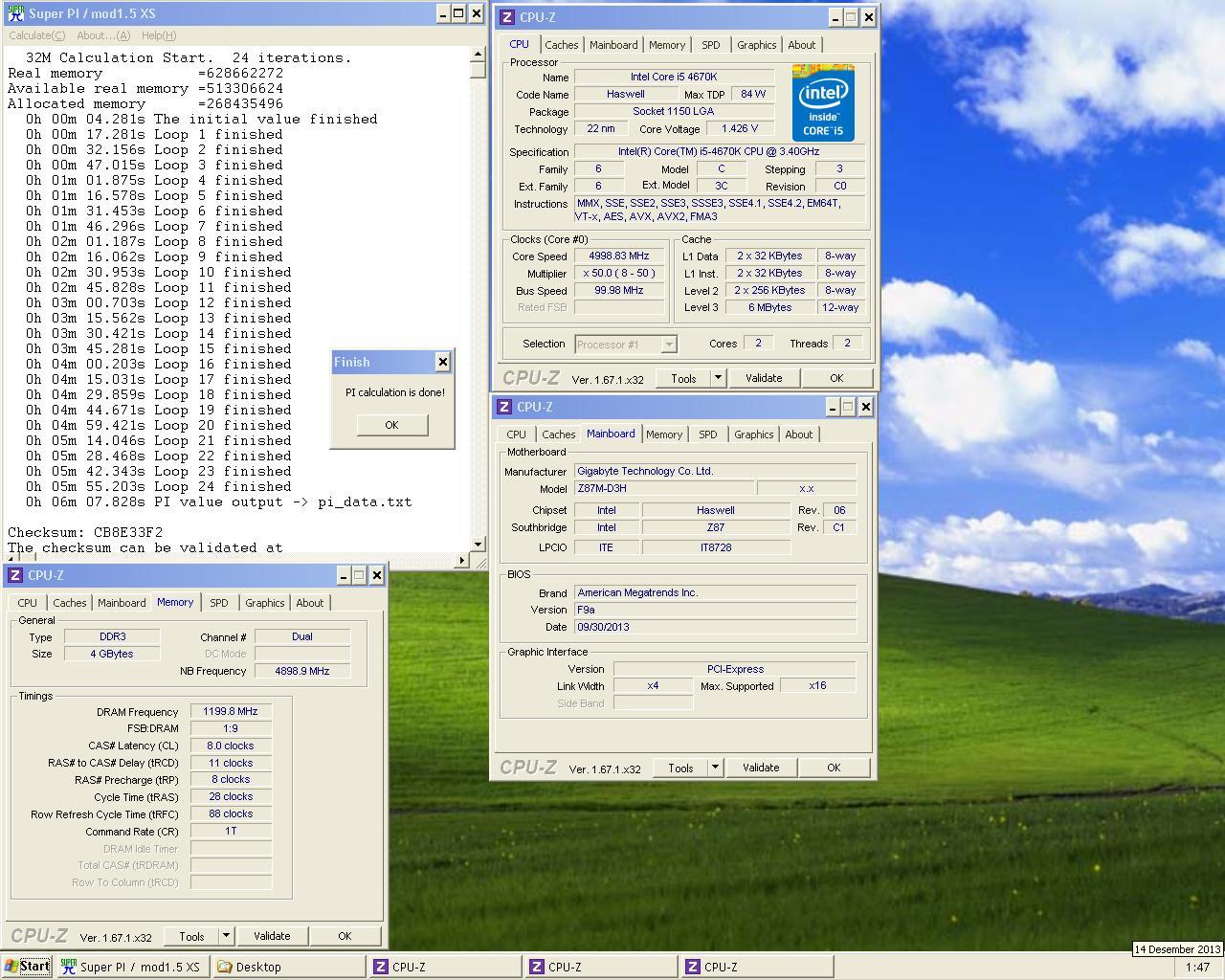This screenshot has width=1225, height=980.
Task: Click Validate in CPU-Z Mainboard window
Action: pyautogui.click(x=761, y=768)
